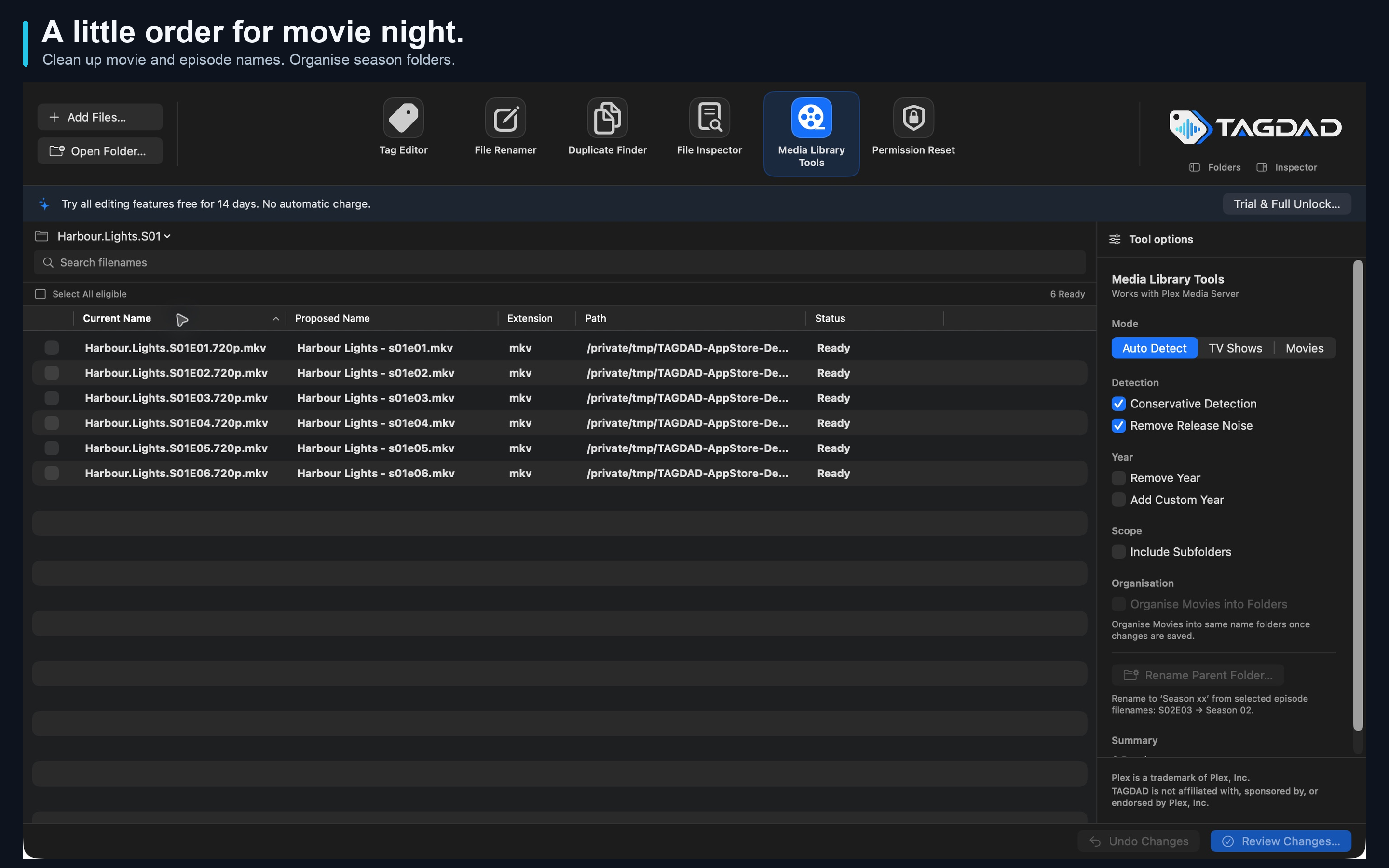Click the sparkle icon in trial banner
The height and width of the screenshot is (868, 1389).
[x=44, y=204]
